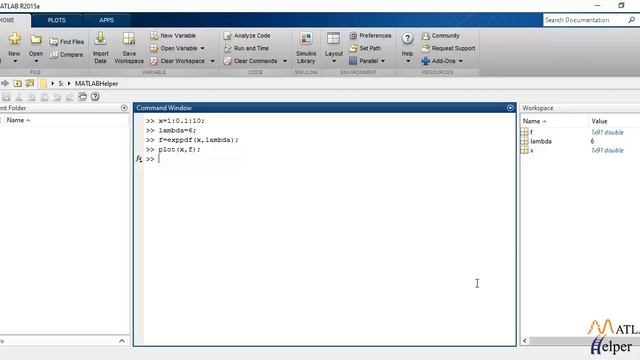
Task: Open Community link
Action: click(440, 36)
